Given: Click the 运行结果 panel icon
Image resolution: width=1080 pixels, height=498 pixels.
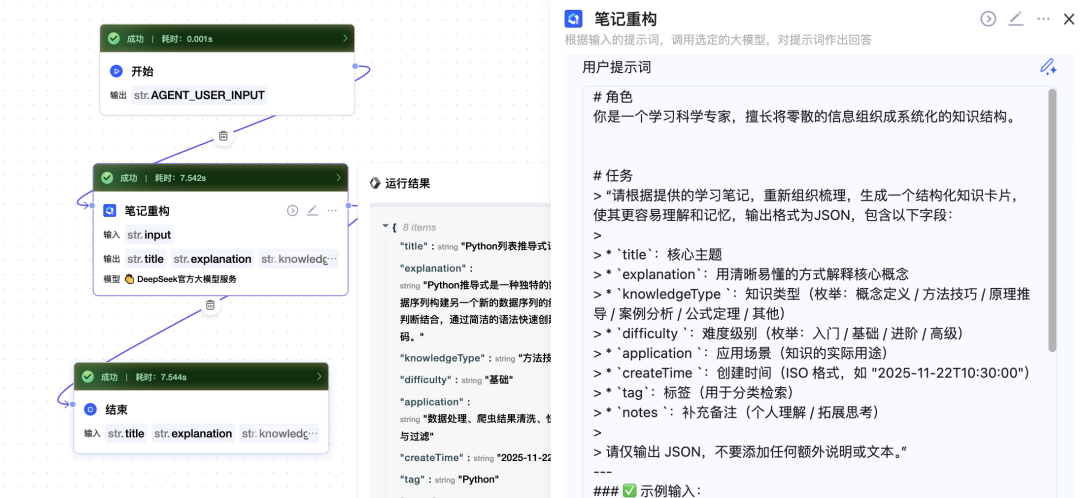Looking at the screenshot, I should [x=375, y=183].
